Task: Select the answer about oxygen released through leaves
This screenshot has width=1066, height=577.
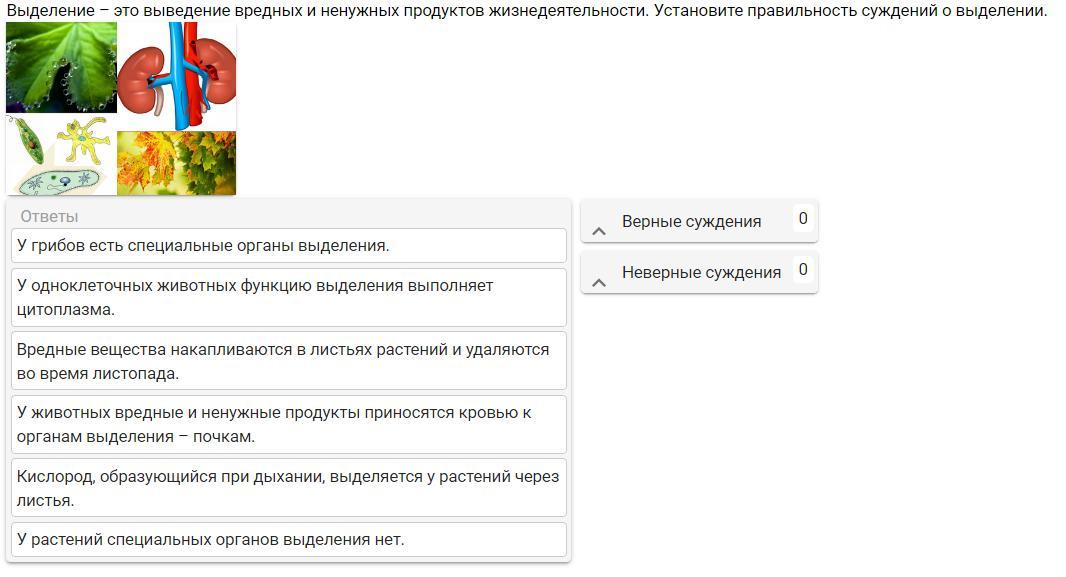Action: click(289, 488)
